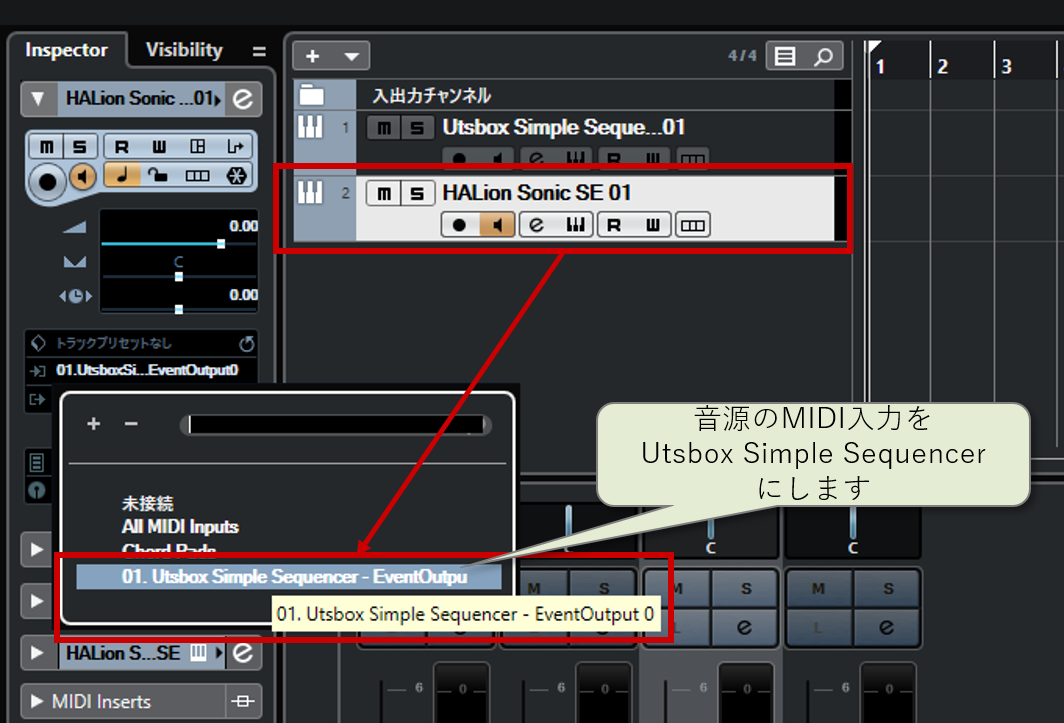Solo the HALion Sonic SE 01 track
This screenshot has width=1064, height=723.
point(417,193)
